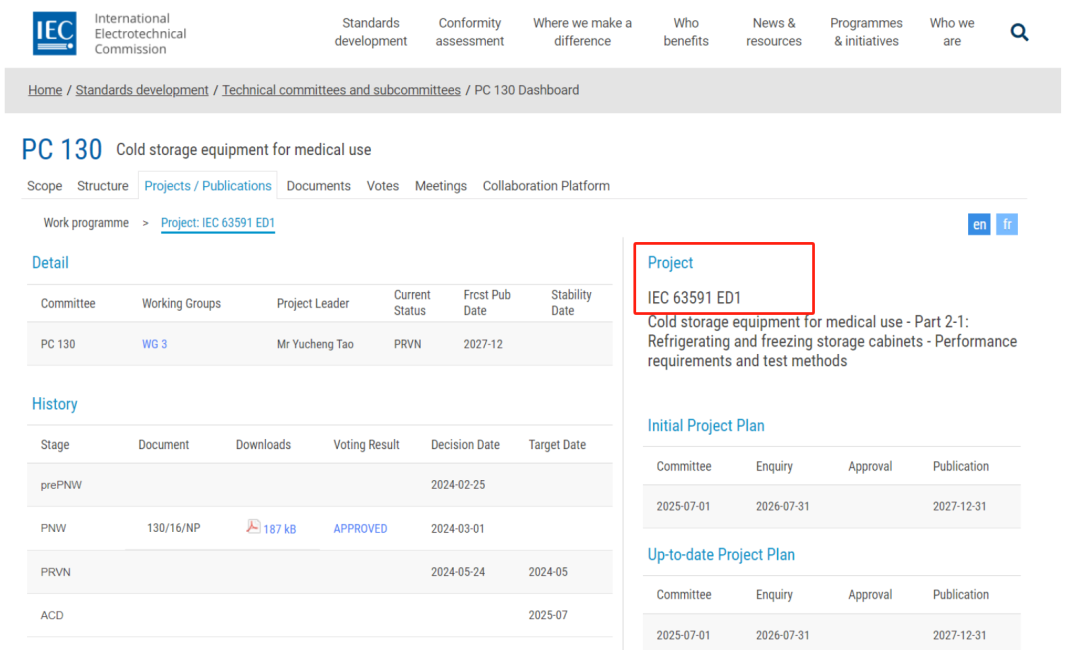Open the 187 kB download link
This screenshot has height=650, width=1080.
(x=280, y=529)
